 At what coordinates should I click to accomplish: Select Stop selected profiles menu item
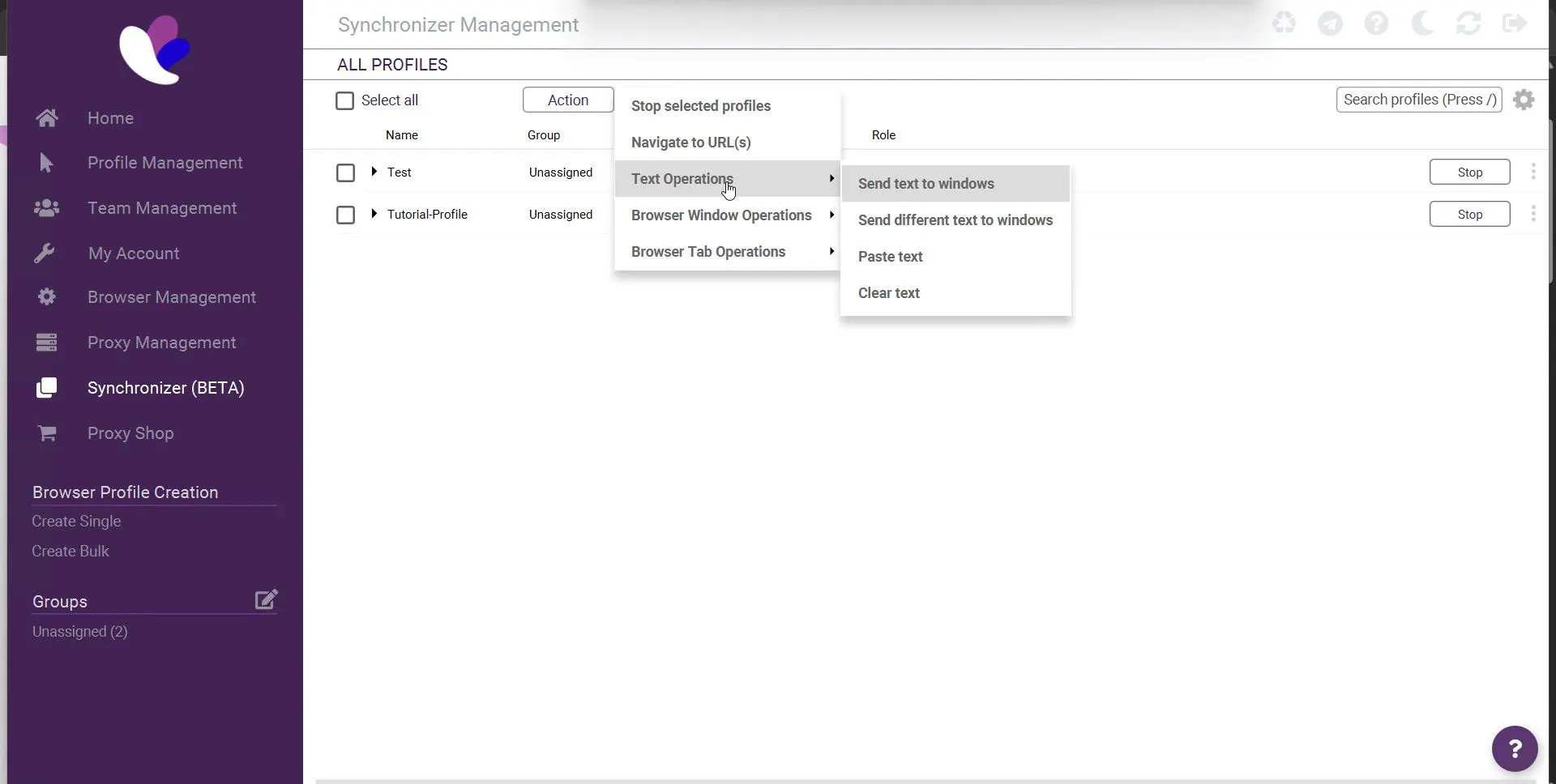[x=728, y=106]
